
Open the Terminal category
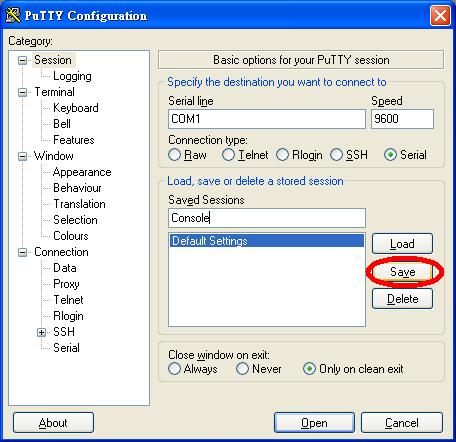click(x=54, y=92)
